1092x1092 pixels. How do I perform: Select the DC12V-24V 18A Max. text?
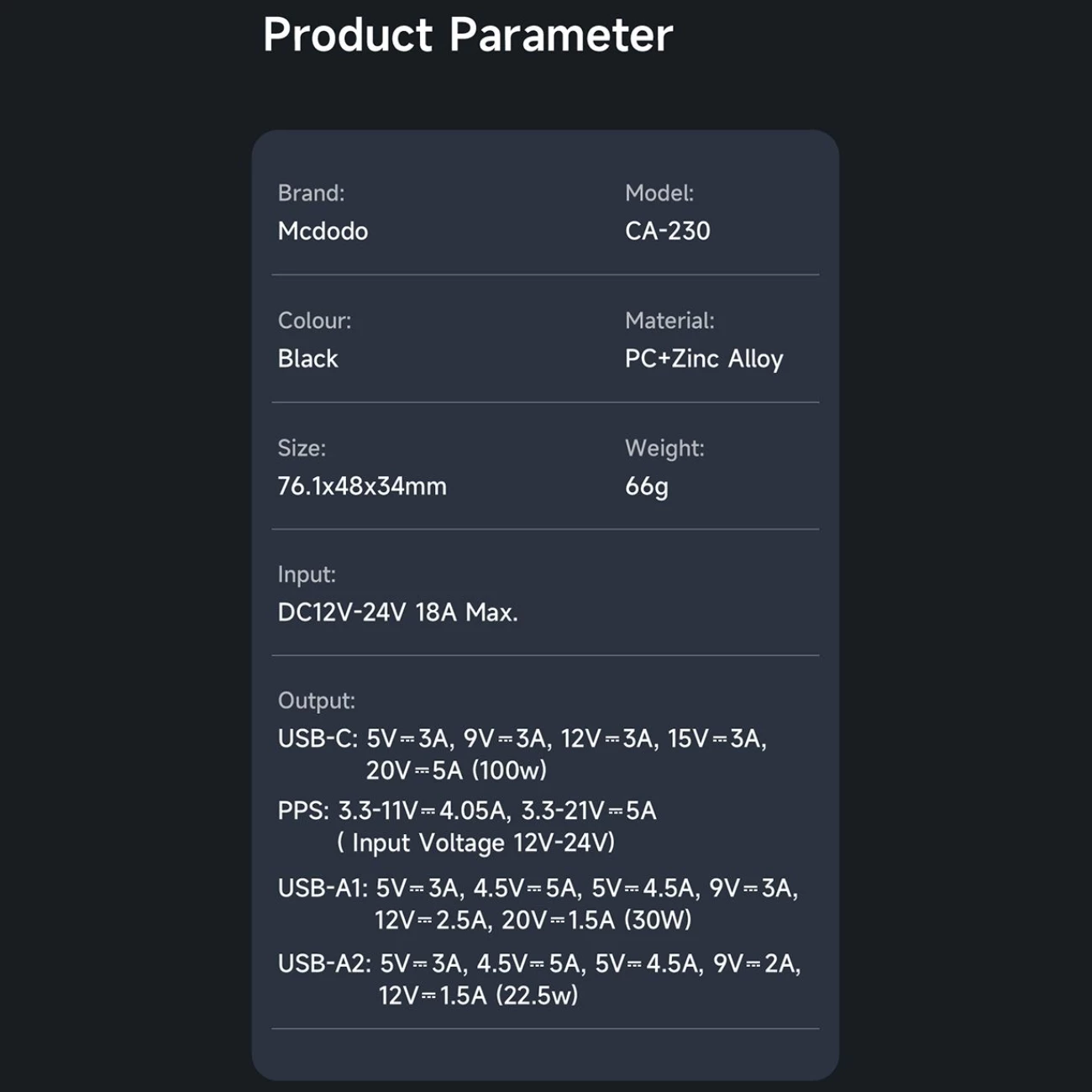tap(397, 612)
